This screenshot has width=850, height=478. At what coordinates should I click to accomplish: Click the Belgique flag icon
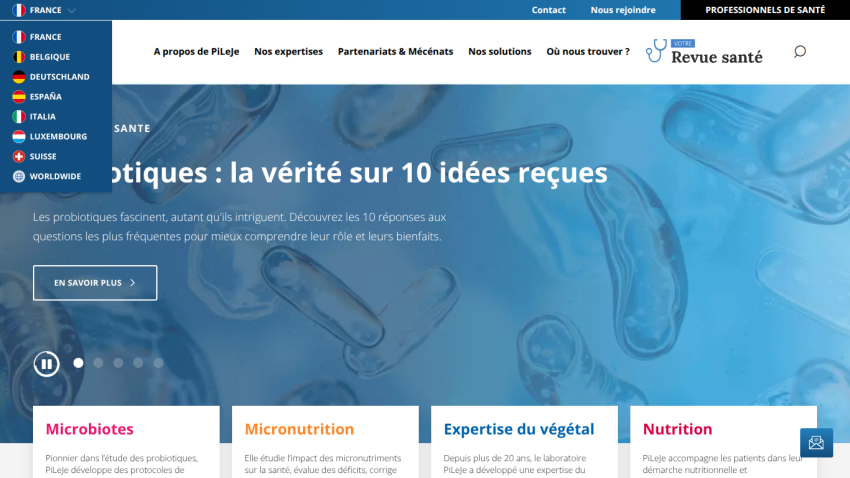pos(19,57)
